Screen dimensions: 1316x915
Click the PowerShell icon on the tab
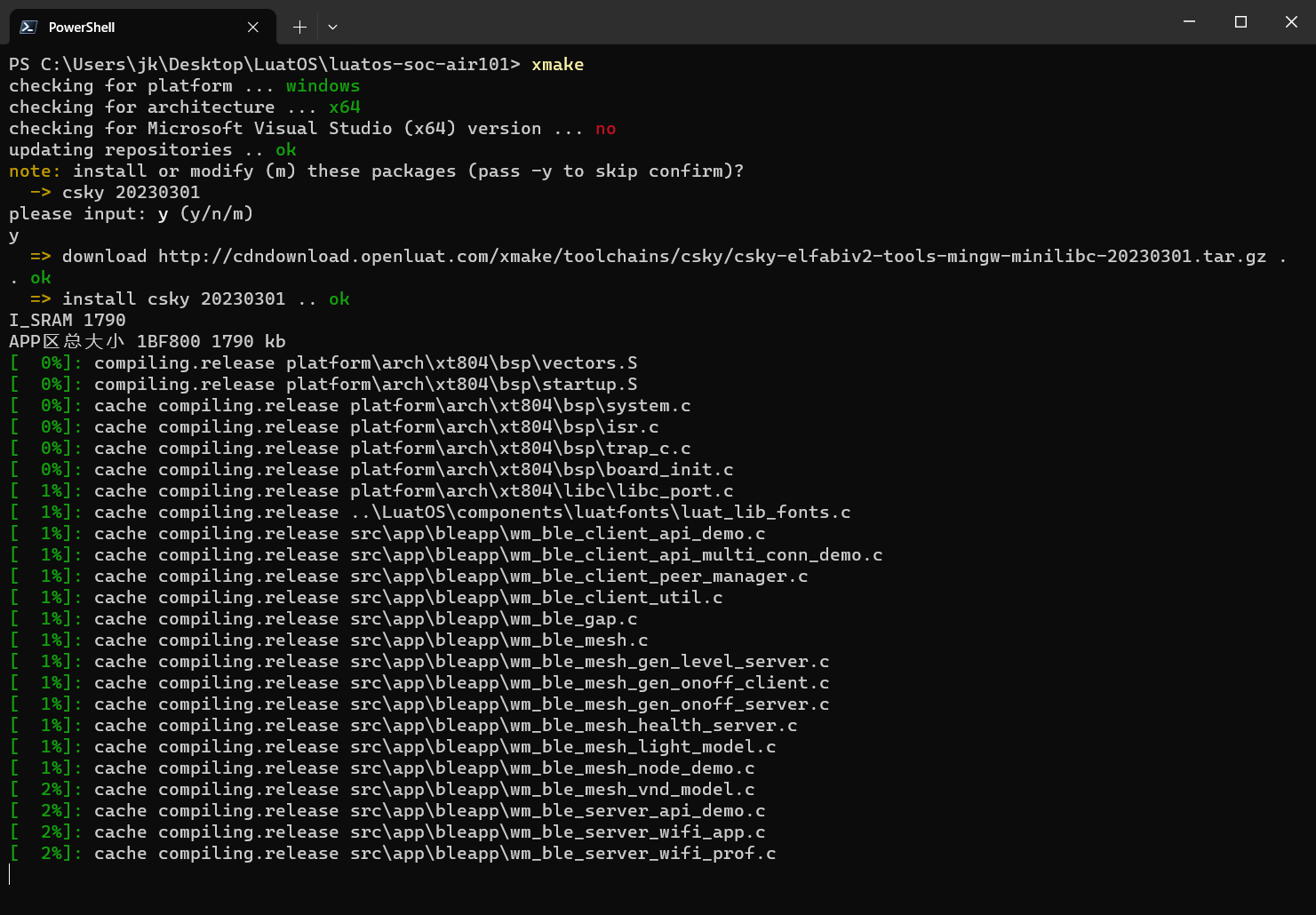[x=27, y=27]
